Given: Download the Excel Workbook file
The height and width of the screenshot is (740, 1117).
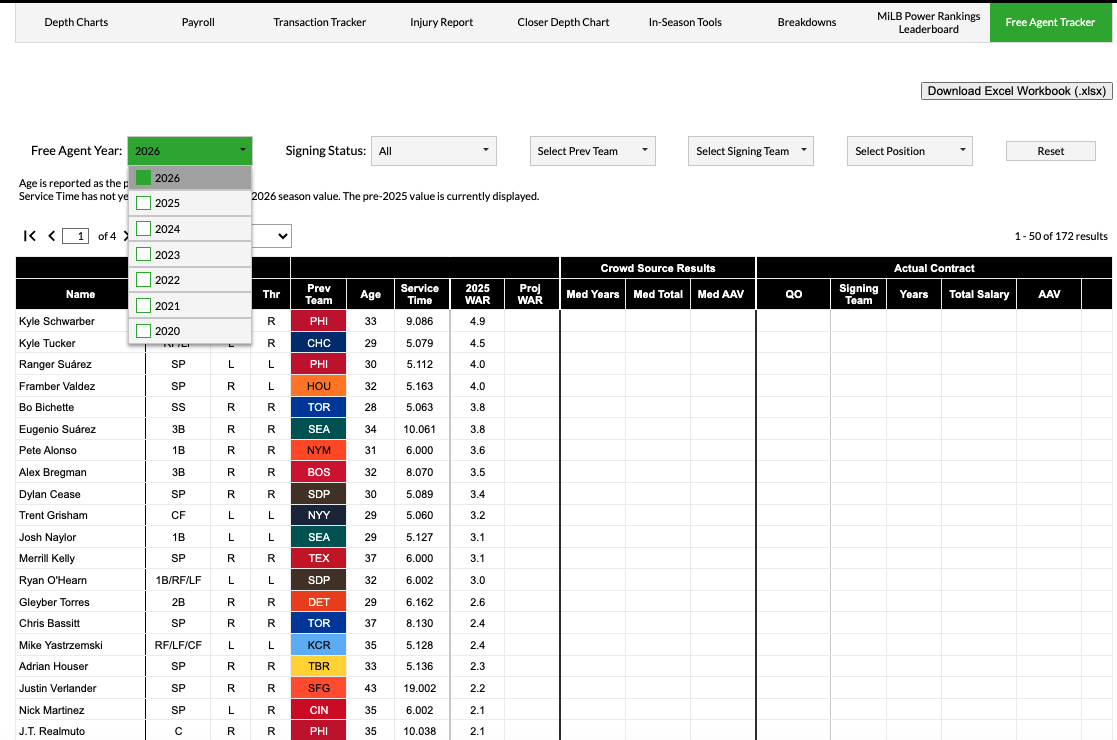Looking at the screenshot, I should pyautogui.click(x=1016, y=91).
